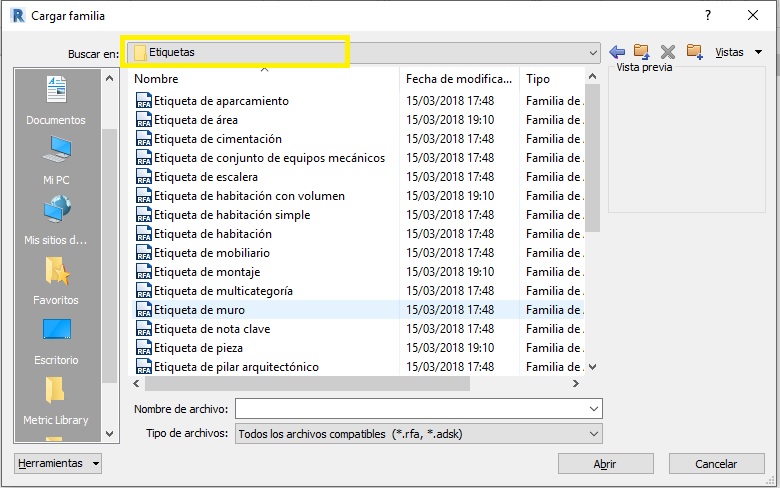Viewport: 780px width, 488px height.
Task: Click the Abrir button
Action: pos(605,464)
